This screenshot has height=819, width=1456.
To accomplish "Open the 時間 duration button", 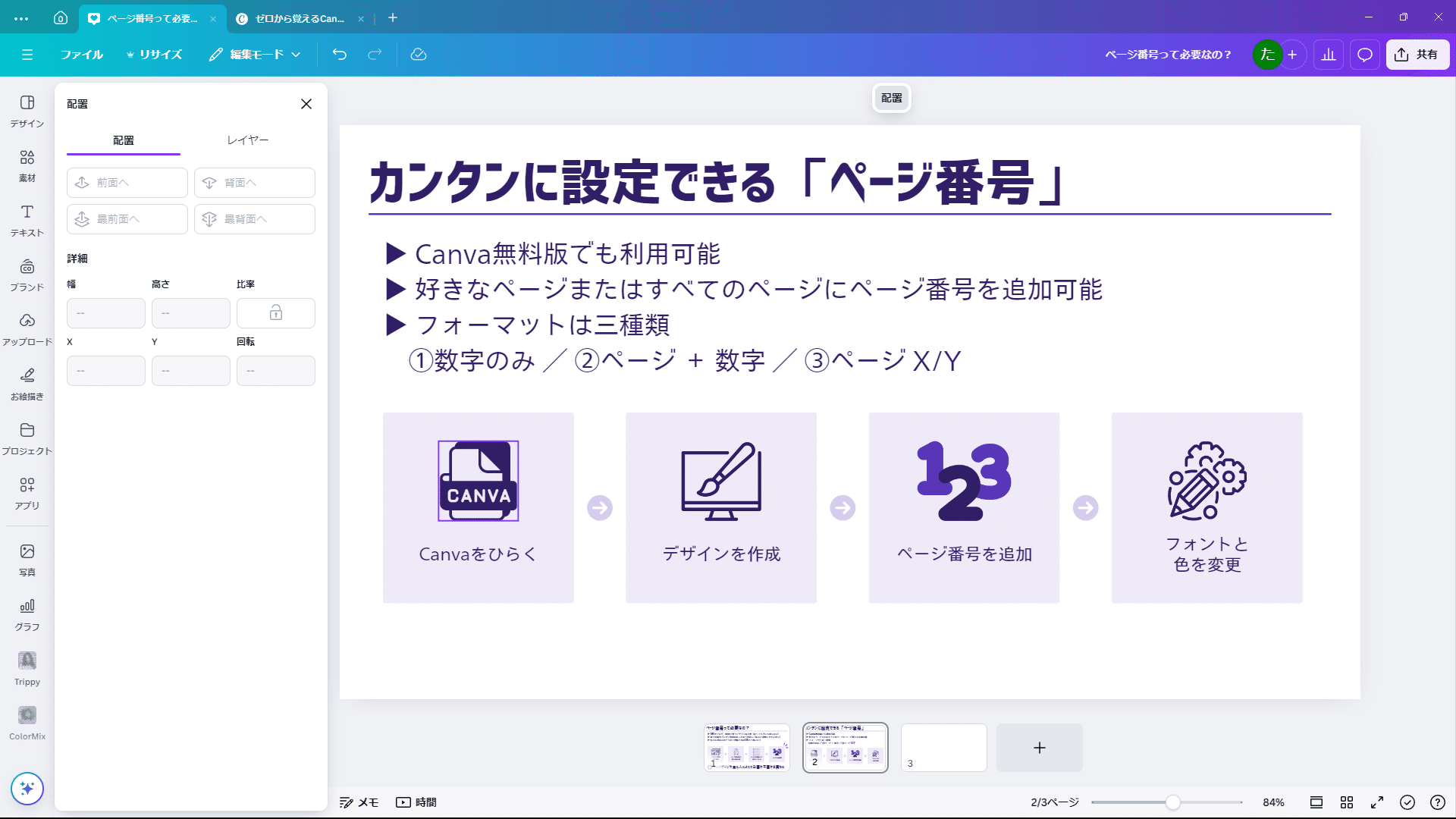I will [416, 802].
